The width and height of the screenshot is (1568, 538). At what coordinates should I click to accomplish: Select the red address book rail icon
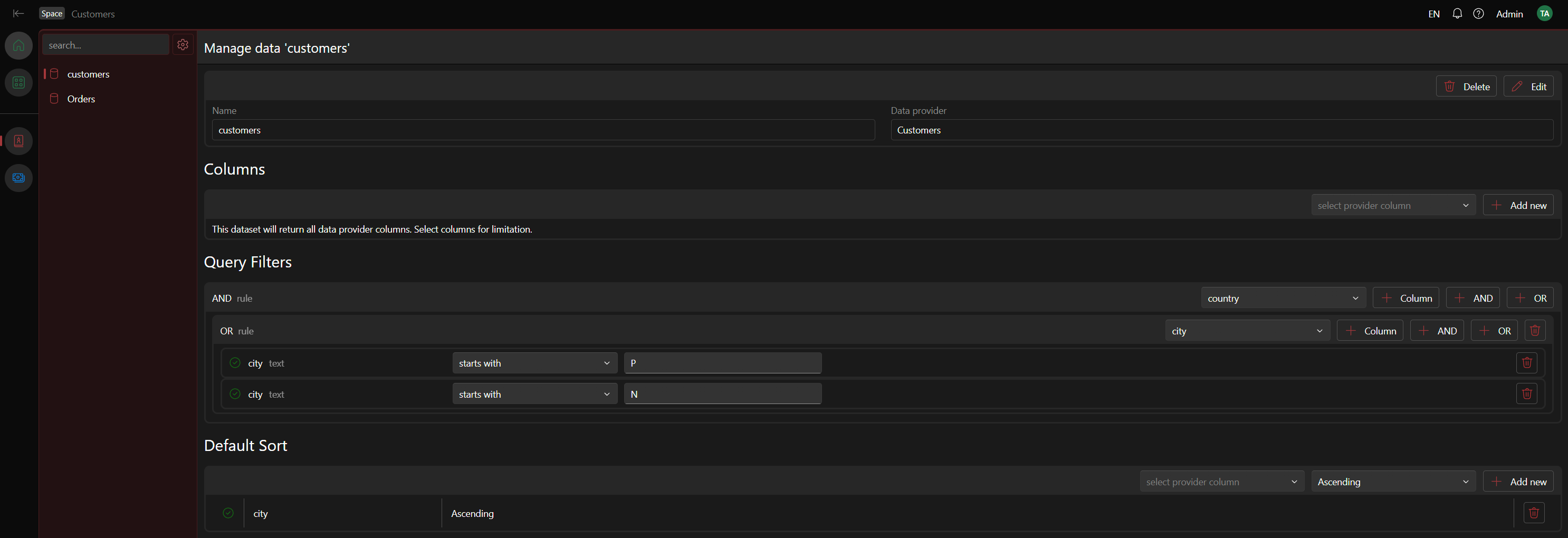[x=19, y=141]
